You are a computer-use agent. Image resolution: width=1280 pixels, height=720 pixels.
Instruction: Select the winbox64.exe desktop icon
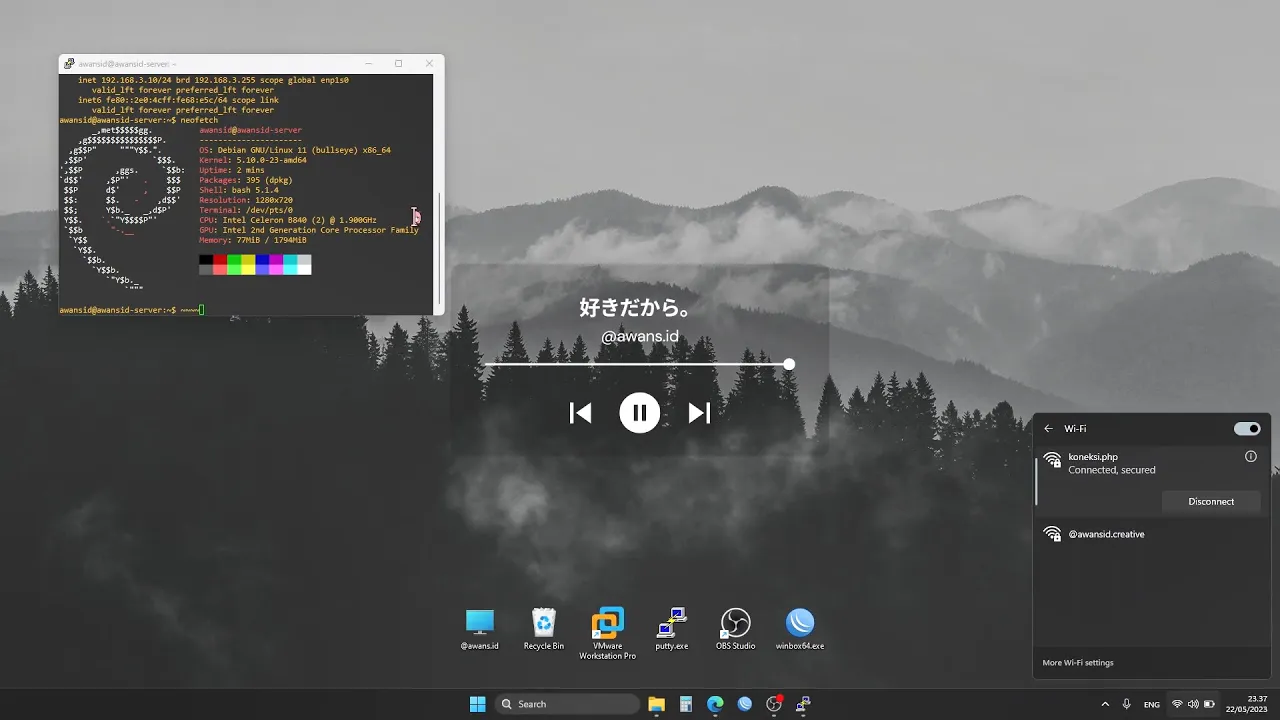pos(800,629)
